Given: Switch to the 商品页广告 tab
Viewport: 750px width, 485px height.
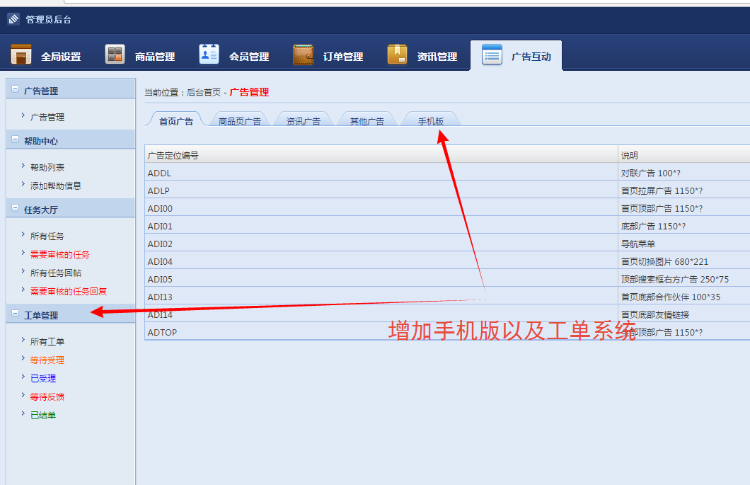Looking at the screenshot, I should pyautogui.click(x=240, y=120).
